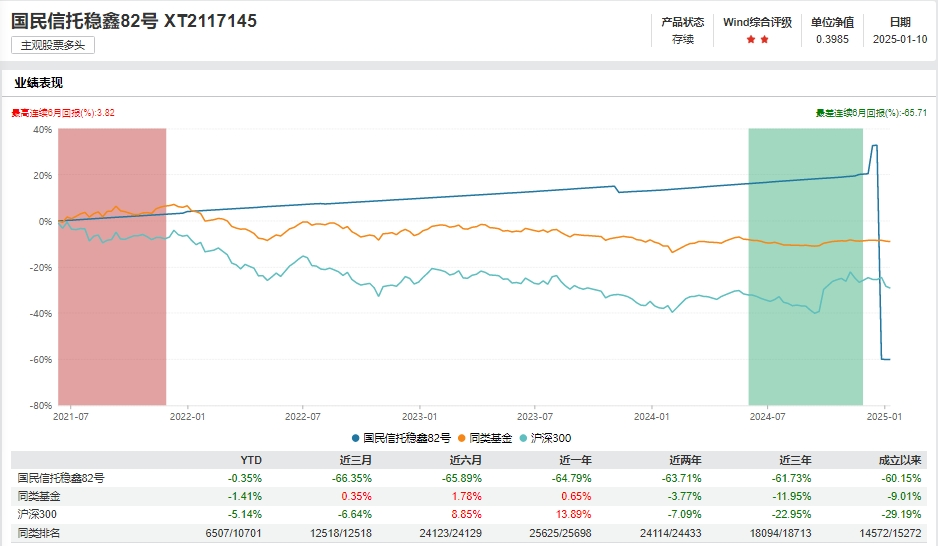Click the teal legend dot for 沪深300
Screen dimensions: 938x546
click(x=523, y=438)
